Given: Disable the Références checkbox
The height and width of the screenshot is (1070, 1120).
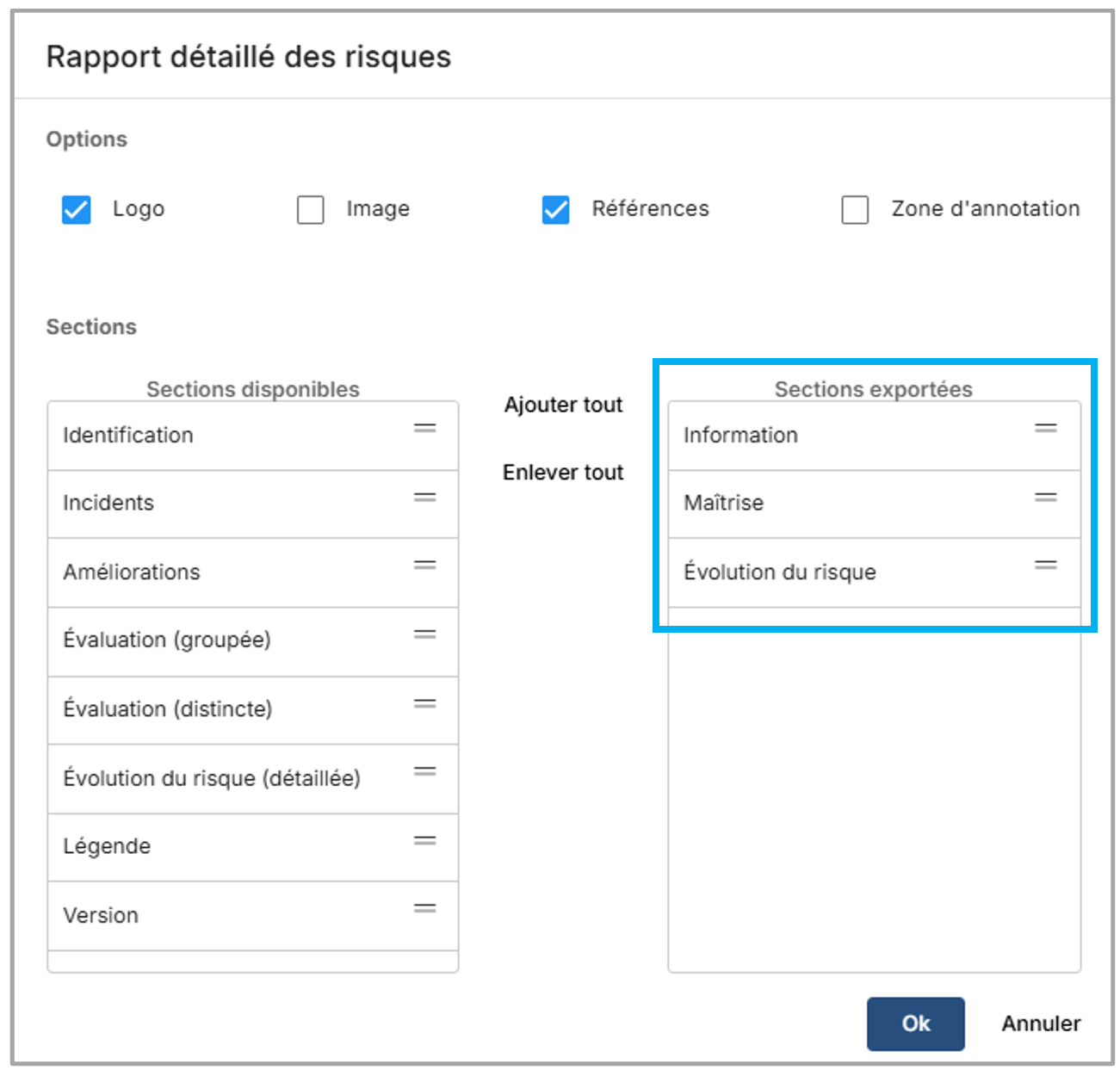Looking at the screenshot, I should (555, 209).
